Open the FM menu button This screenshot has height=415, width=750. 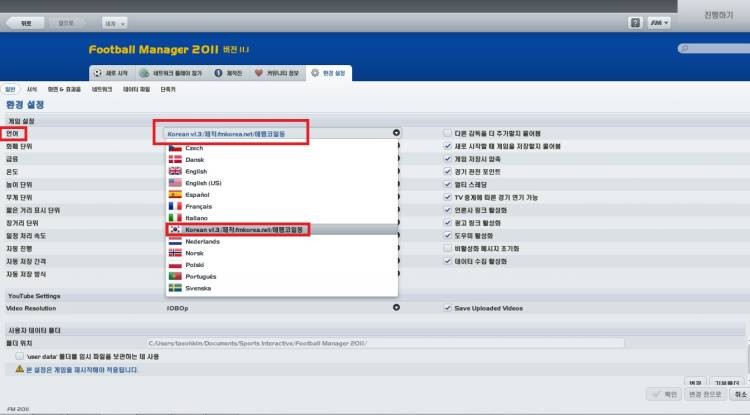pyautogui.click(x=659, y=22)
